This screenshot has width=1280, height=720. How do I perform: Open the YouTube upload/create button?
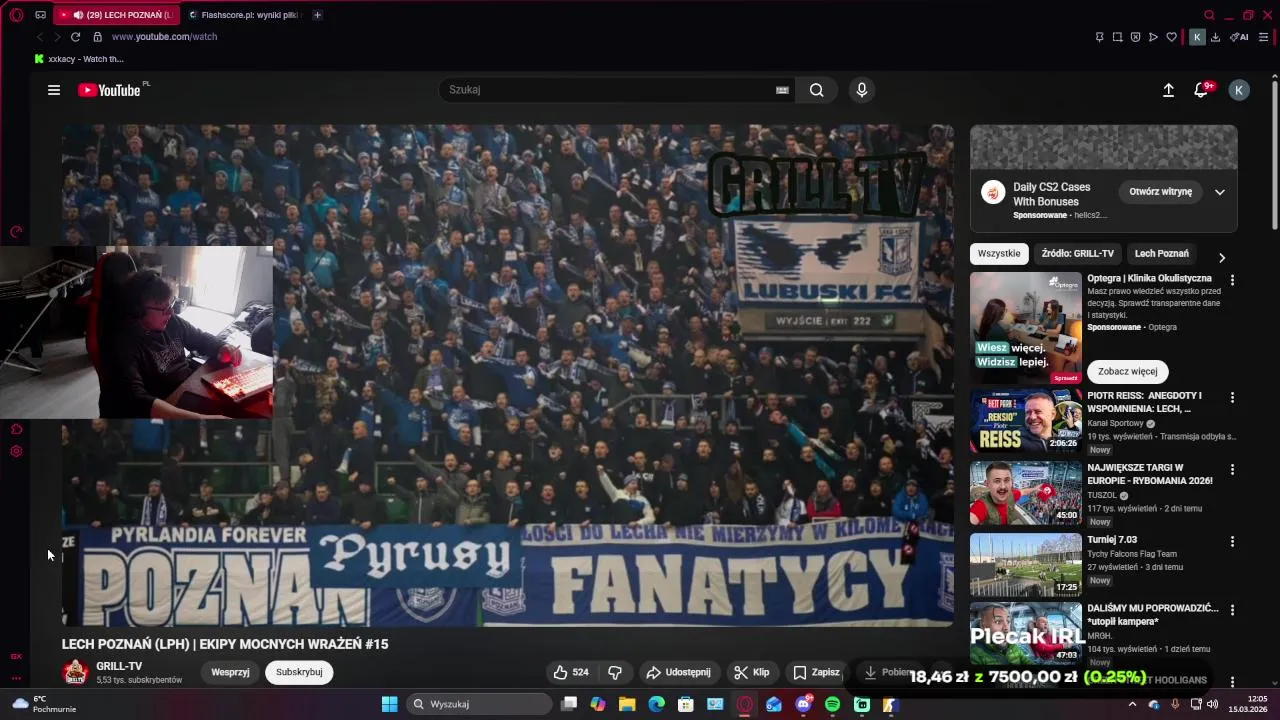pos(1168,90)
